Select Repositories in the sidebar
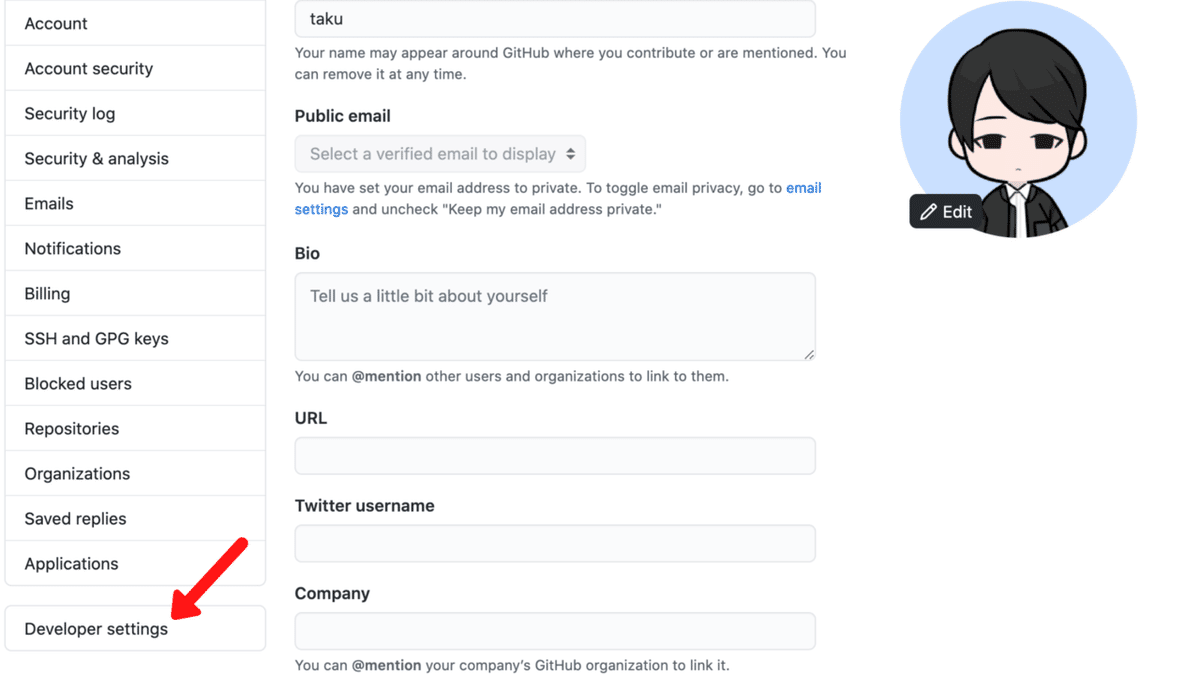 (72, 428)
